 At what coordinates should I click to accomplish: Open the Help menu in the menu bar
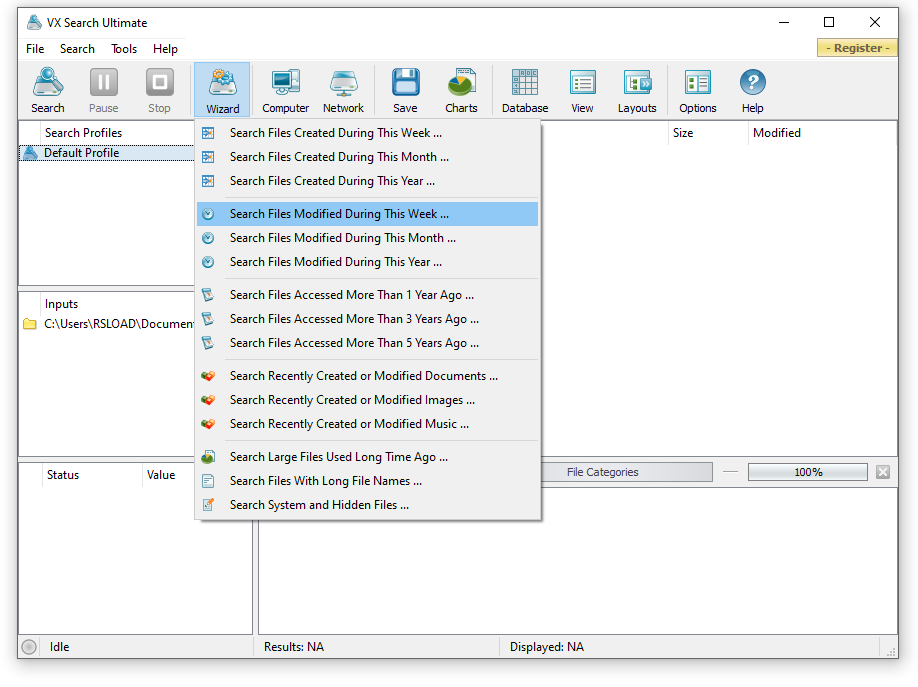point(165,49)
